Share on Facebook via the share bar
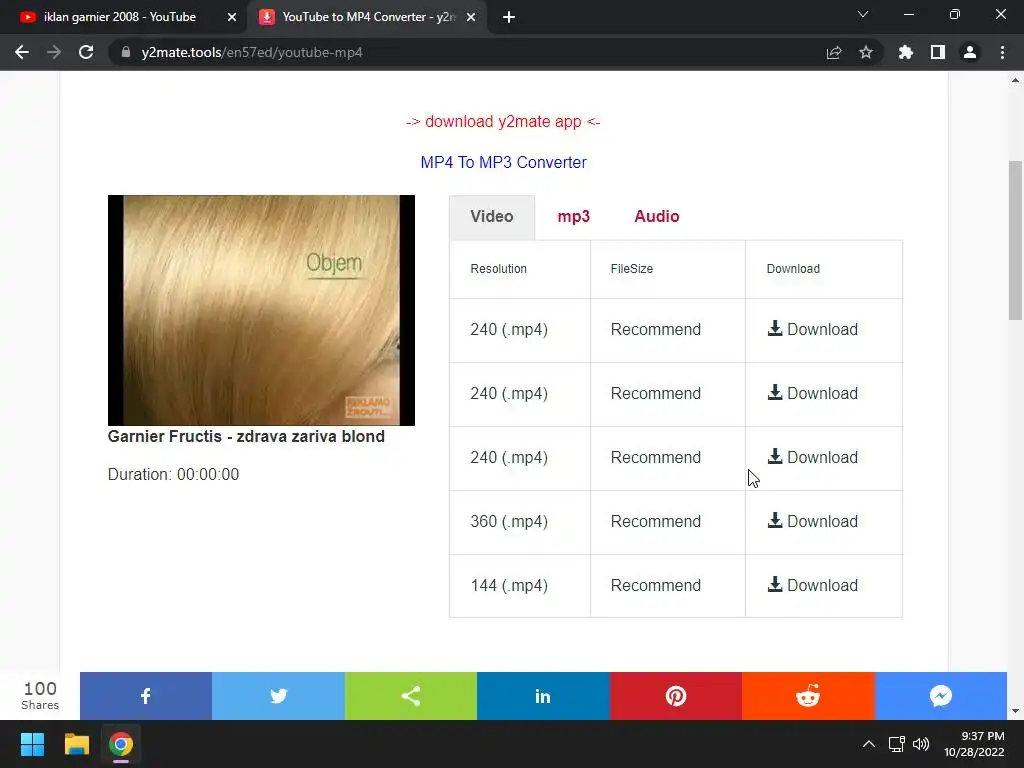This screenshot has height=768, width=1024. (x=146, y=696)
